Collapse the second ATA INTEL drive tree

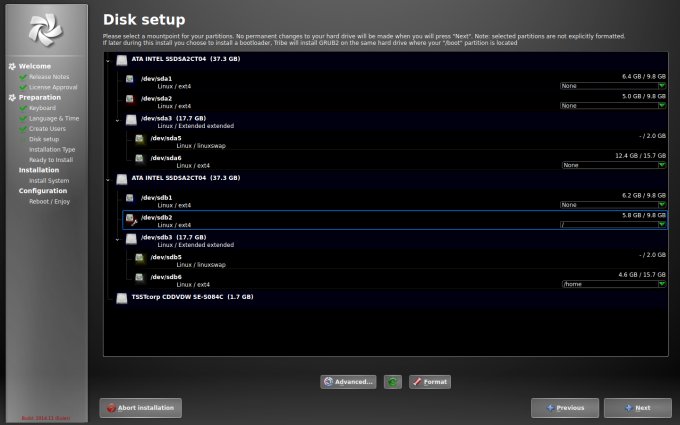(108, 180)
